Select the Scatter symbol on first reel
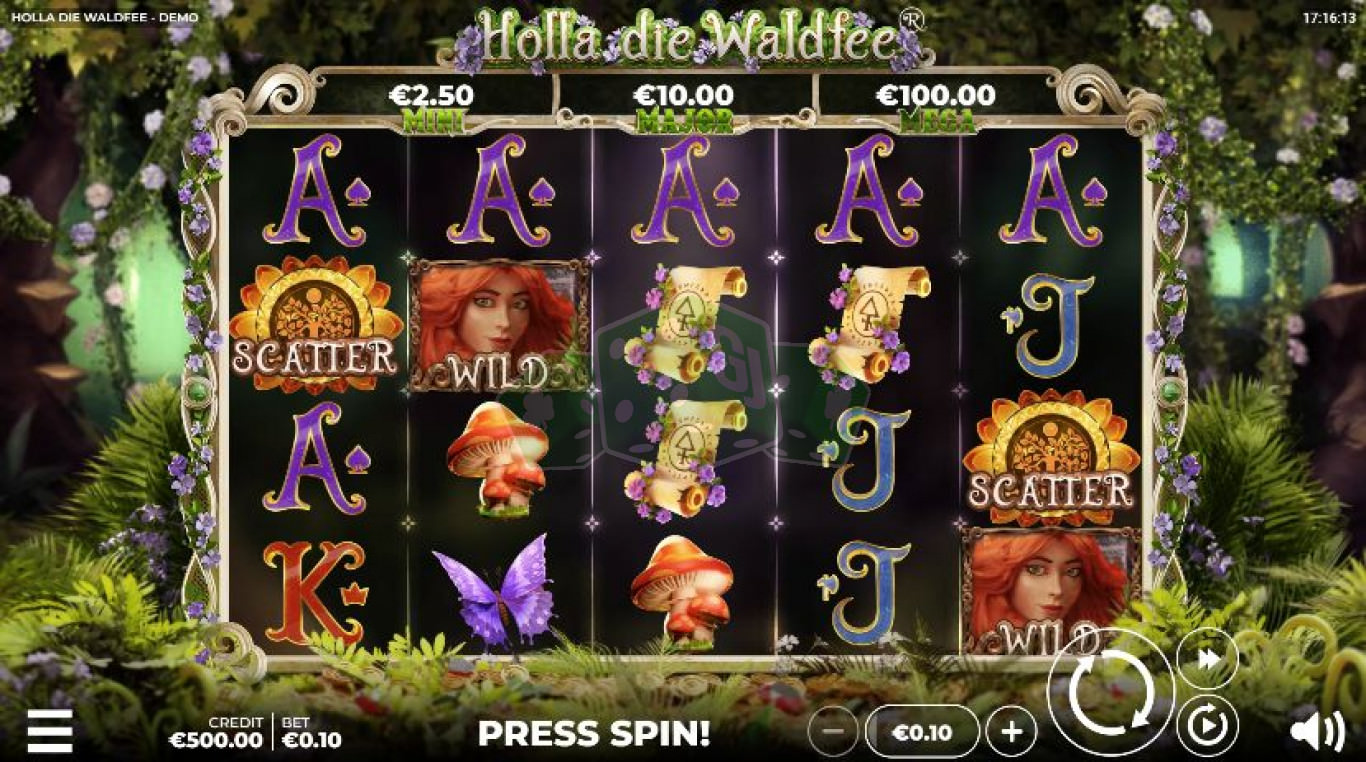The image size is (1366, 762). (316, 324)
